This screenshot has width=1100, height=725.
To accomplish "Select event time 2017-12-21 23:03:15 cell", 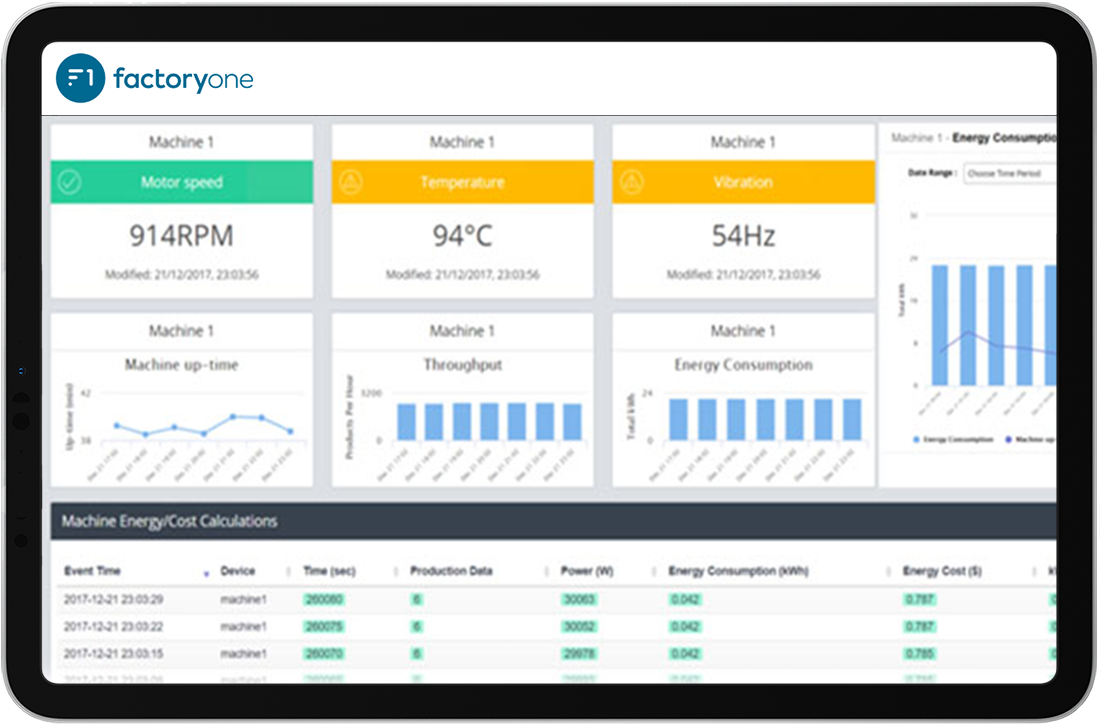I will 114,653.
